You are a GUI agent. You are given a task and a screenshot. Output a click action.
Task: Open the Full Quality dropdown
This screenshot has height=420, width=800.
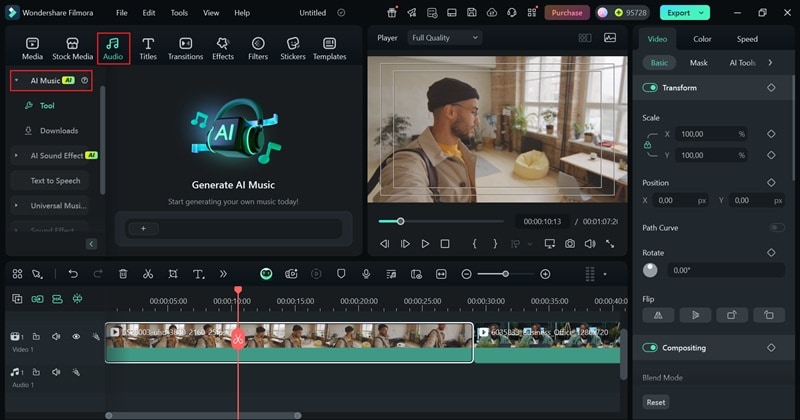(444, 38)
